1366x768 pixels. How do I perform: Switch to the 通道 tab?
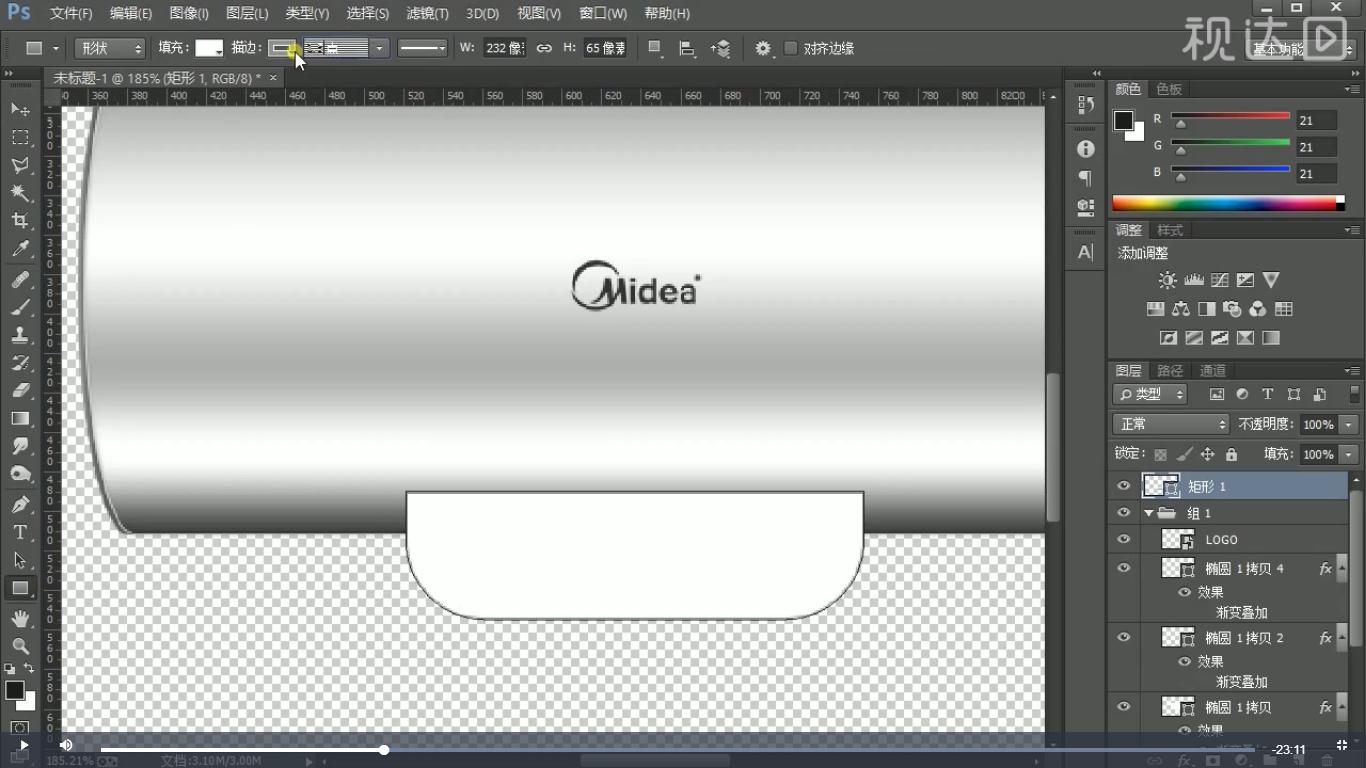coord(1212,370)
